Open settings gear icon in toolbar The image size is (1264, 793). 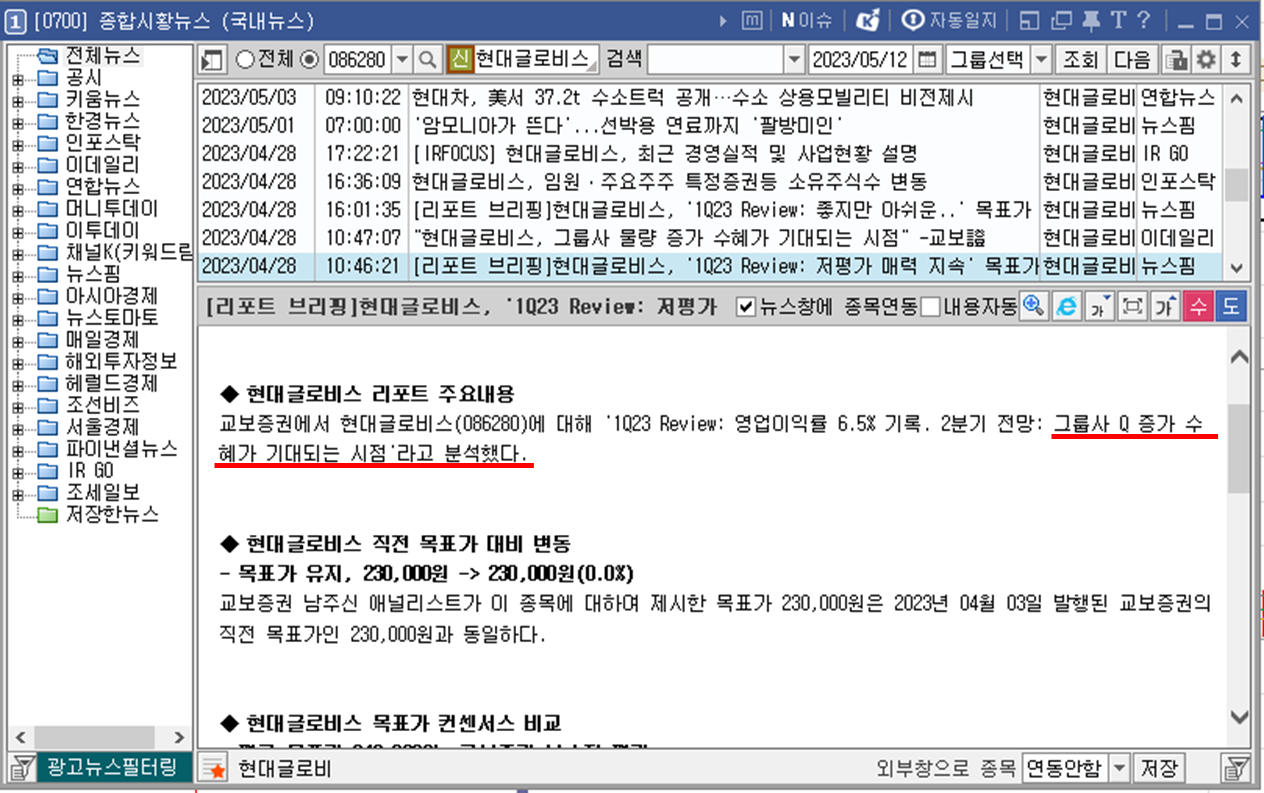click(x=1206, y=60)
